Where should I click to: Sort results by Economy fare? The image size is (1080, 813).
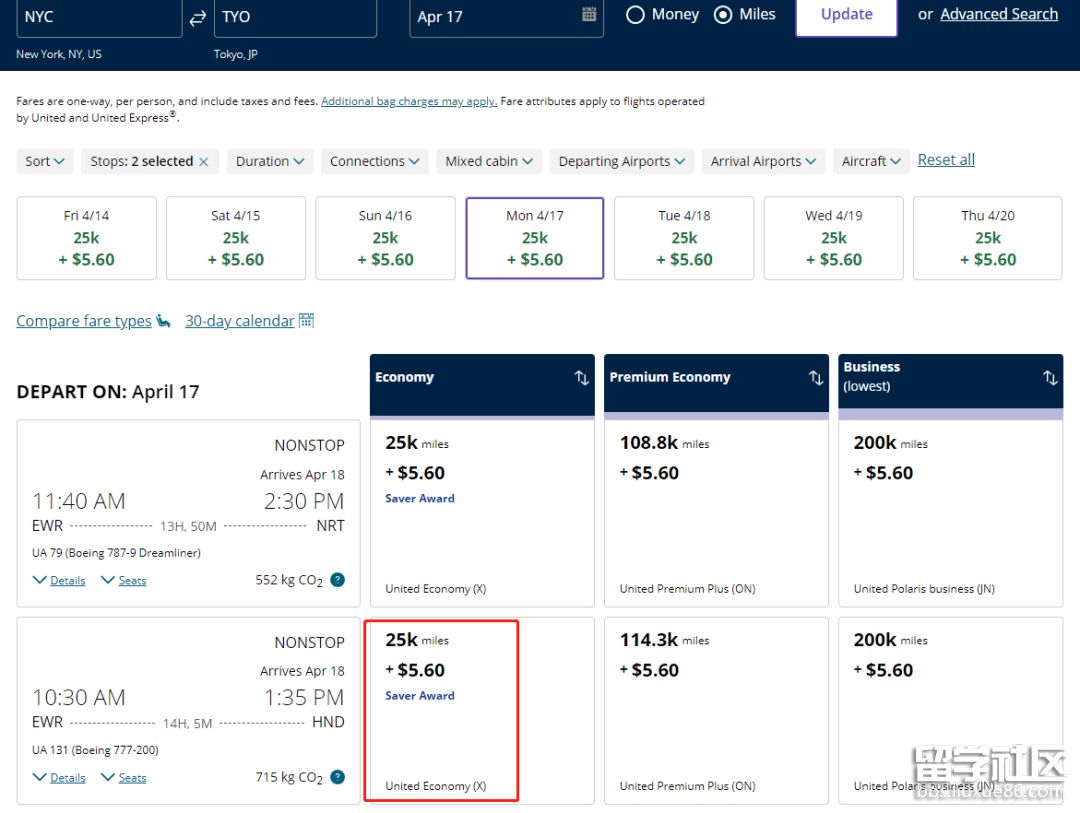point(582,378)
